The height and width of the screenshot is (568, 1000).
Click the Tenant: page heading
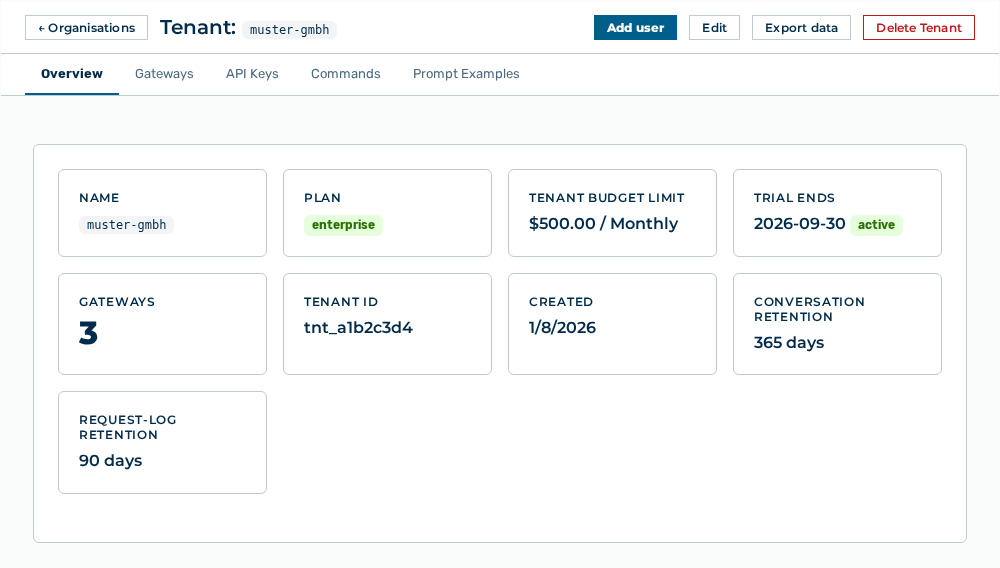tap(198, 27)
